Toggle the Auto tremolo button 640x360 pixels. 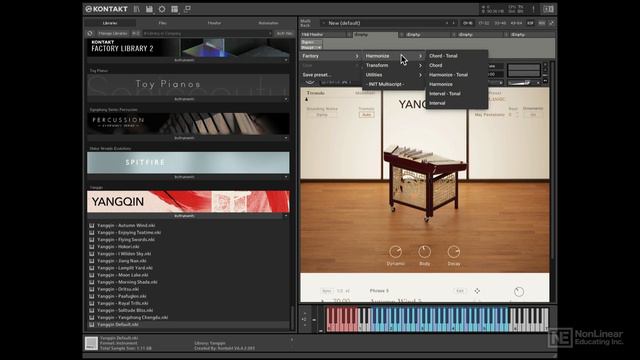click(x=366, y=115)
